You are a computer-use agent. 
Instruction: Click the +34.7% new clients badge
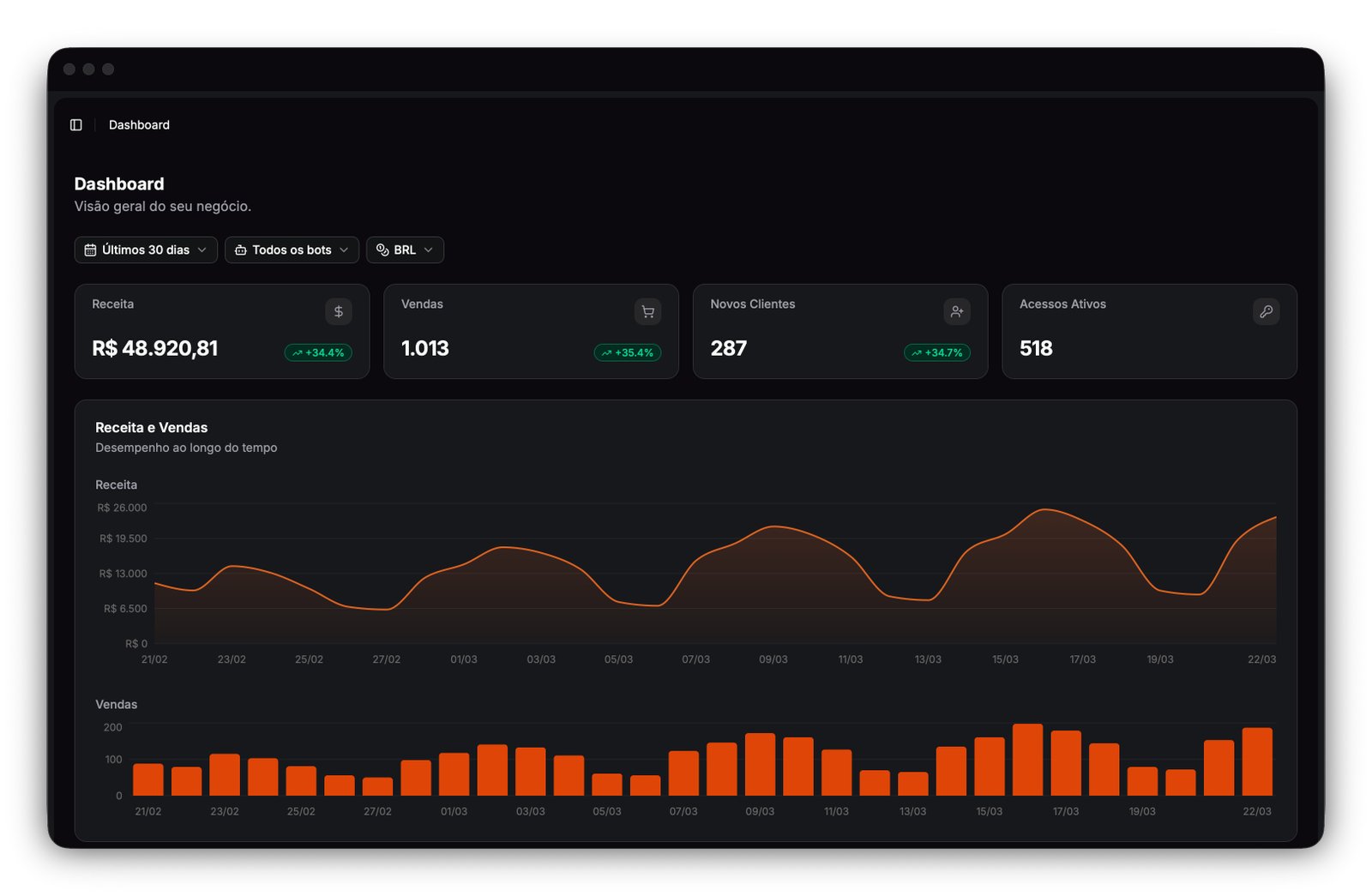[x=937, y=352]
